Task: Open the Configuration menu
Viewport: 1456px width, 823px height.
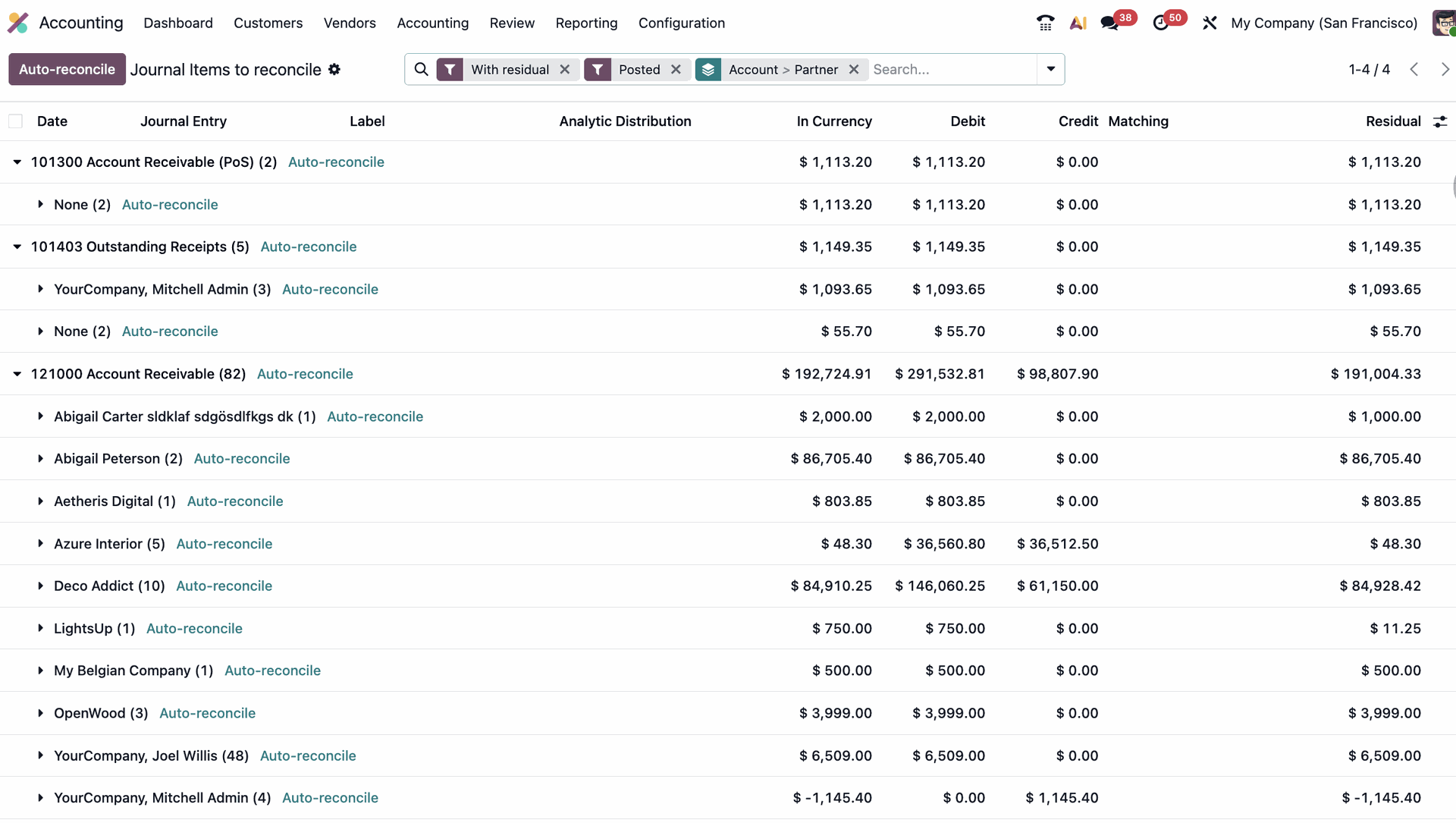Action: click(x=681, y=23)
